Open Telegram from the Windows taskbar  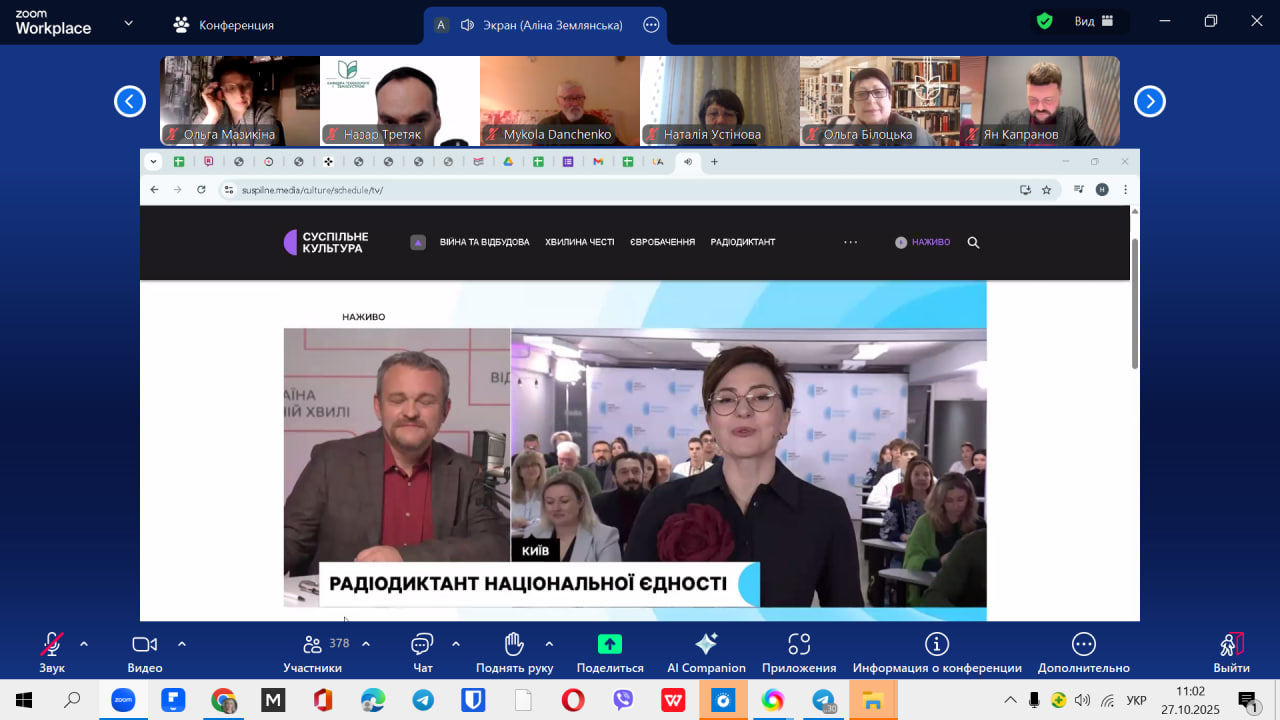point(423,700)
